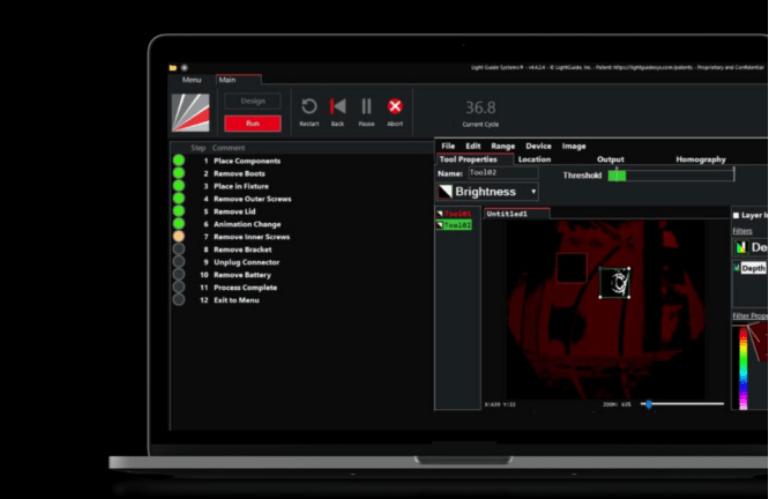Click the Back step icon
This screenshot has width=768, height=499.
coord(338,107)
